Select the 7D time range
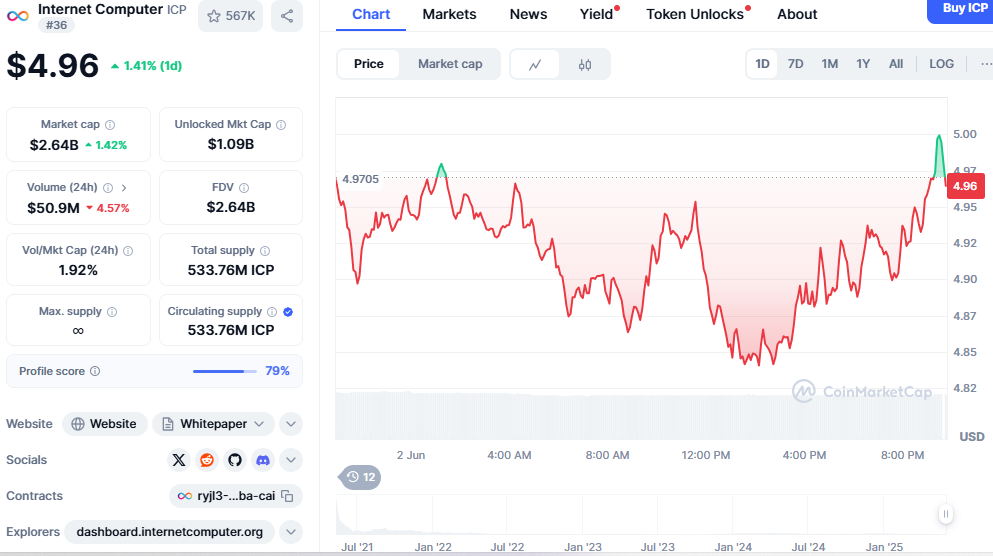The width and height of the screenshot is (993, 556). pos(795,64)
